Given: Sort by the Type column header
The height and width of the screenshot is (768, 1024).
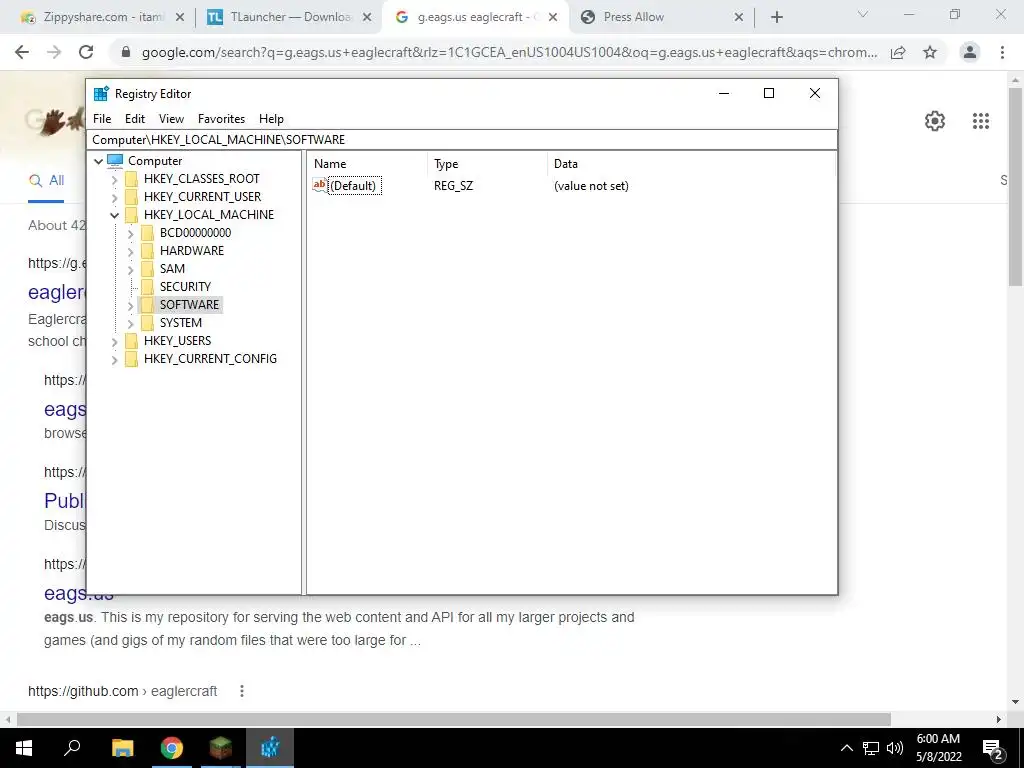Looking at the screenshot, I should coord(487,164).
